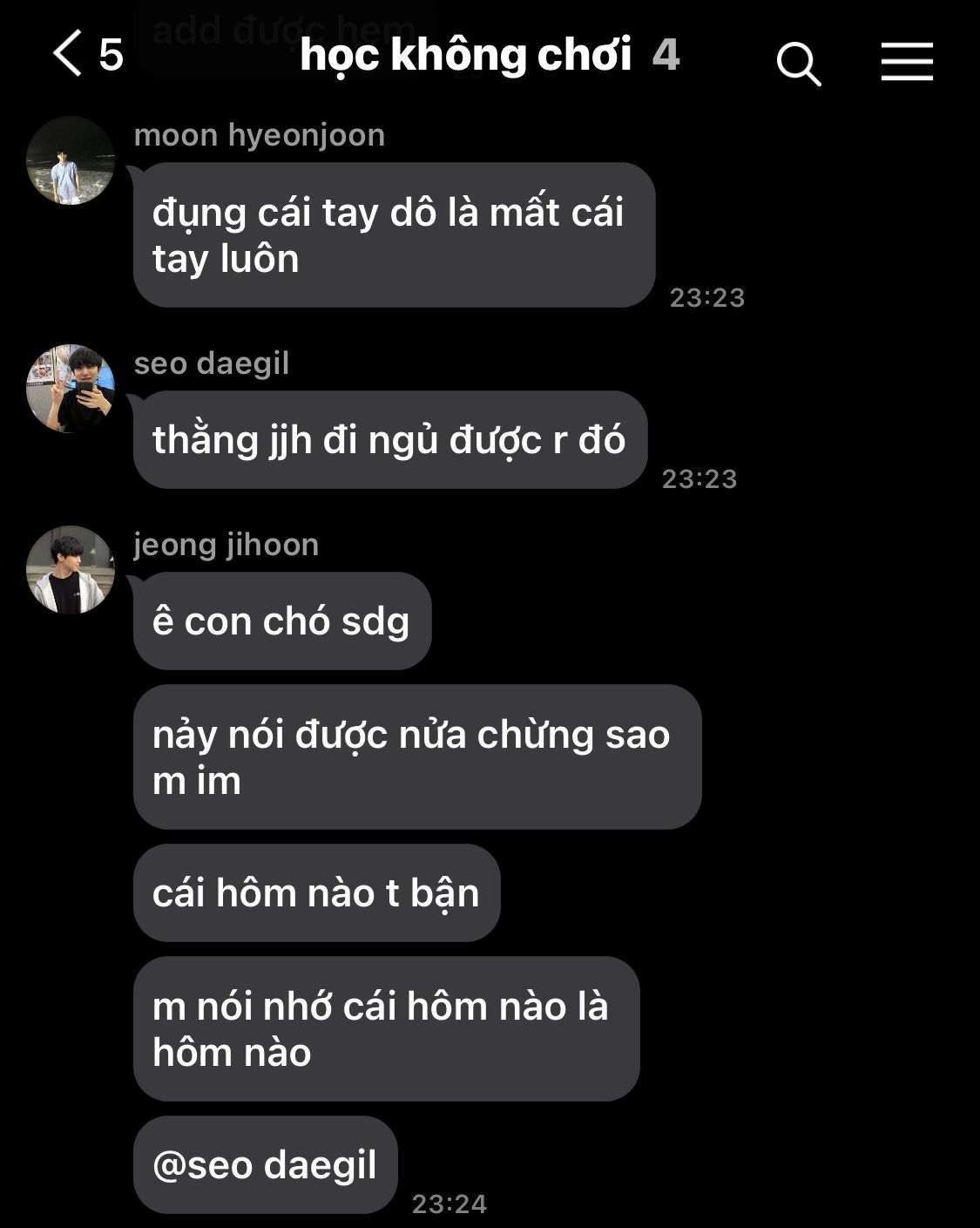The image size is (980, 1228).
Task: Tap seo daegil's profile picture
Action: (71, 389)
